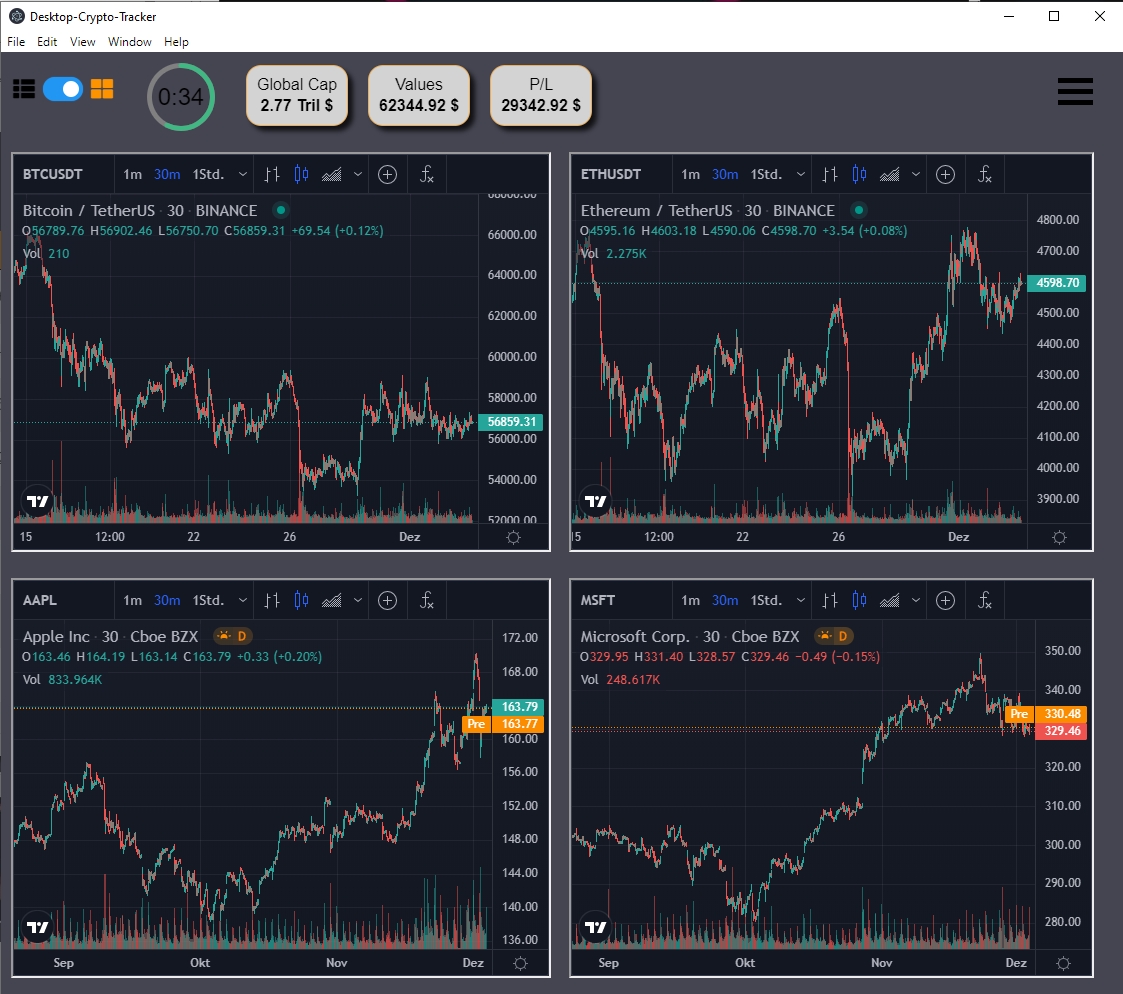
Task: Choose candles chart style on AAPL chart
Action: 302,600
